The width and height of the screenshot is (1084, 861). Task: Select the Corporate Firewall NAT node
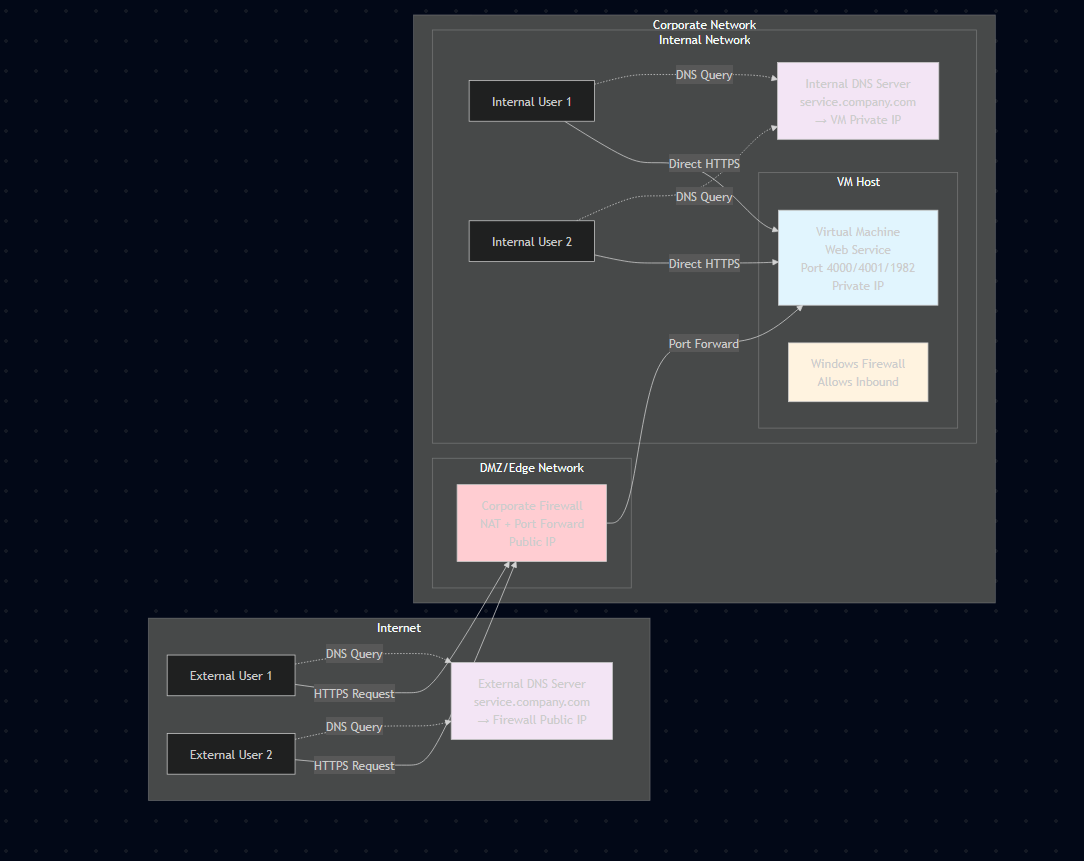point(532,523)
